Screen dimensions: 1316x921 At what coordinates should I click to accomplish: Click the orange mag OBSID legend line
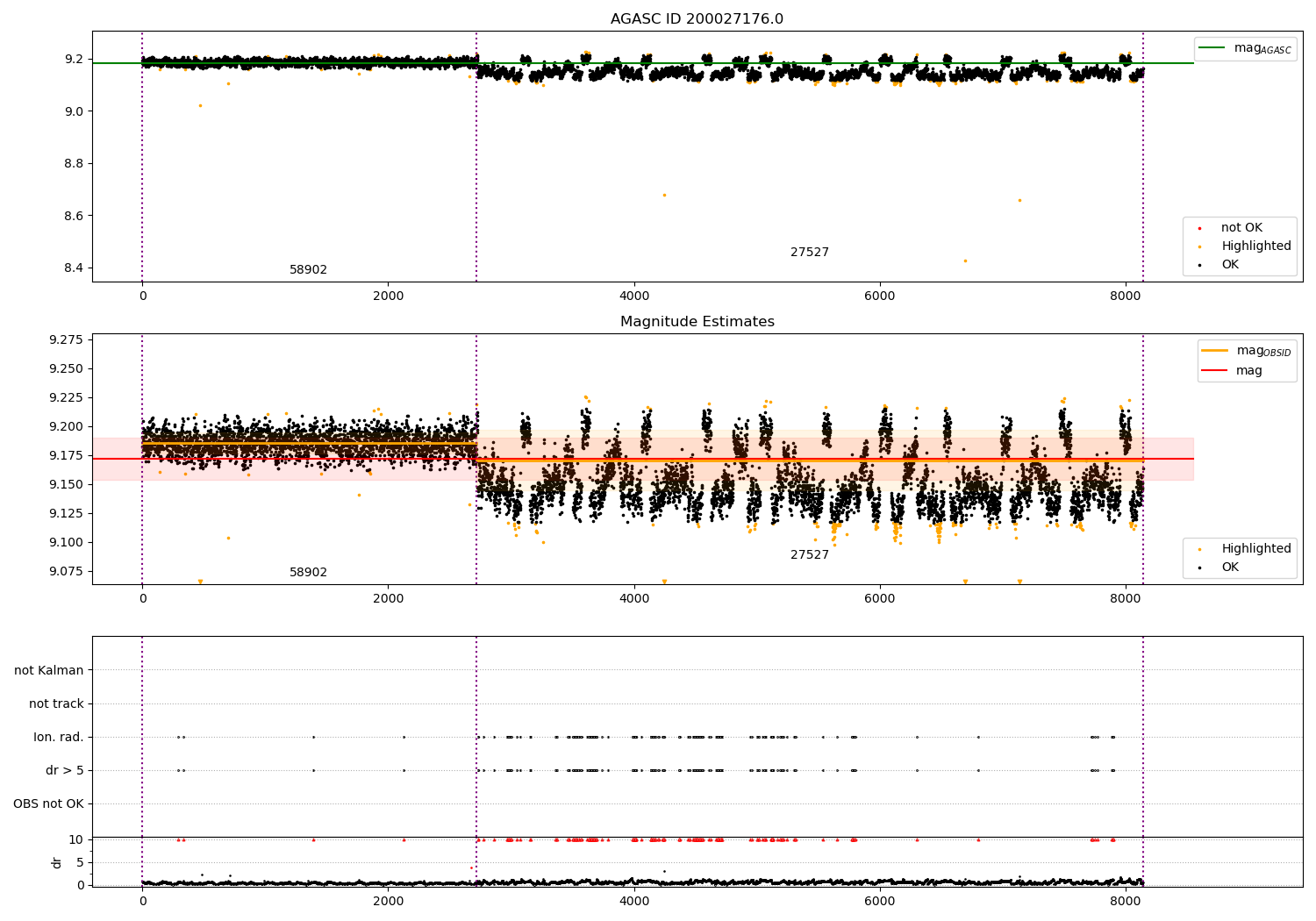pos(1214,350)
